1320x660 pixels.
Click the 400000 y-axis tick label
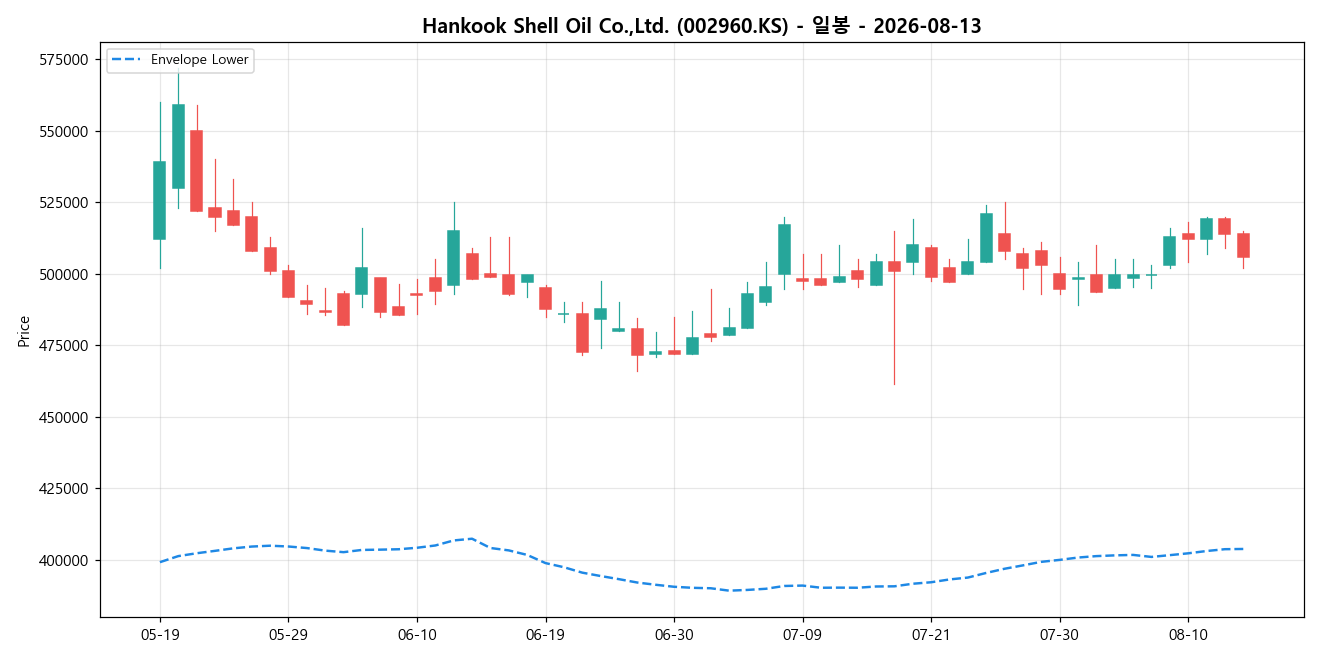click(66, 560)
